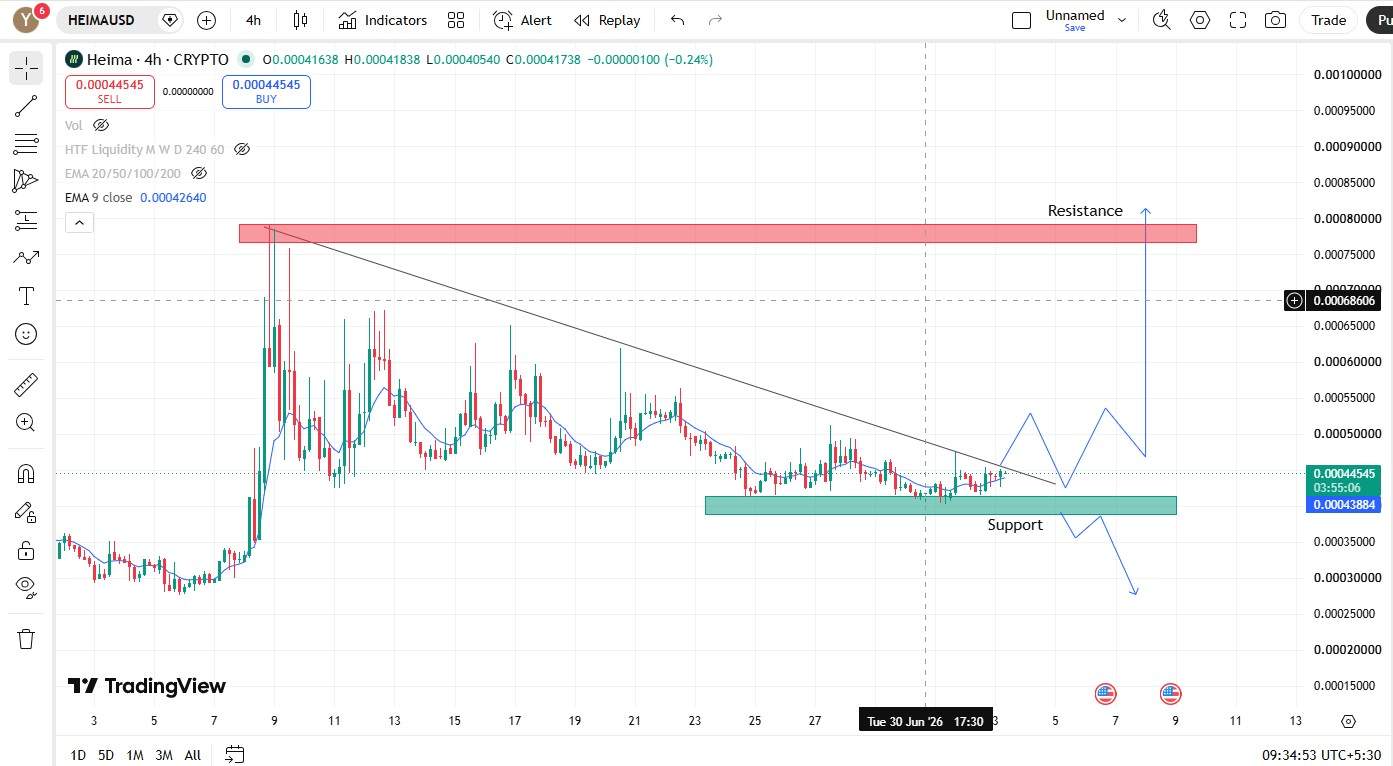Viewport: 1393px width, 766px height.
Task: Select the 1D time range
Action: [78, 755]
